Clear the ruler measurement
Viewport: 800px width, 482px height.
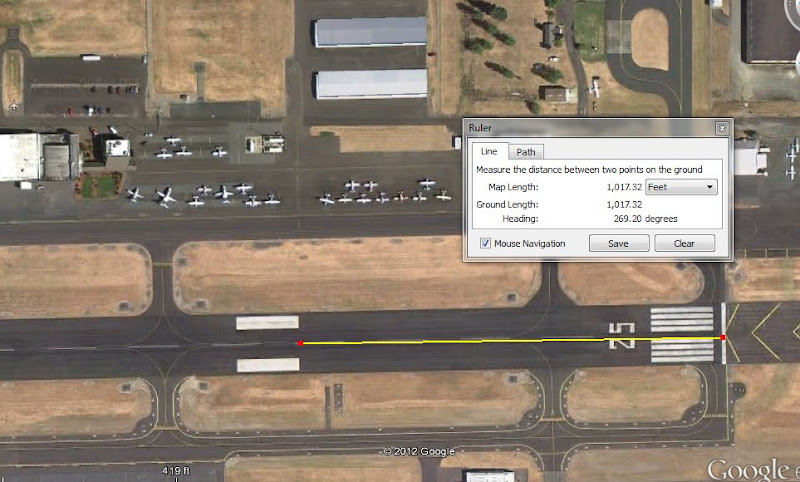[x=684, y=243]
